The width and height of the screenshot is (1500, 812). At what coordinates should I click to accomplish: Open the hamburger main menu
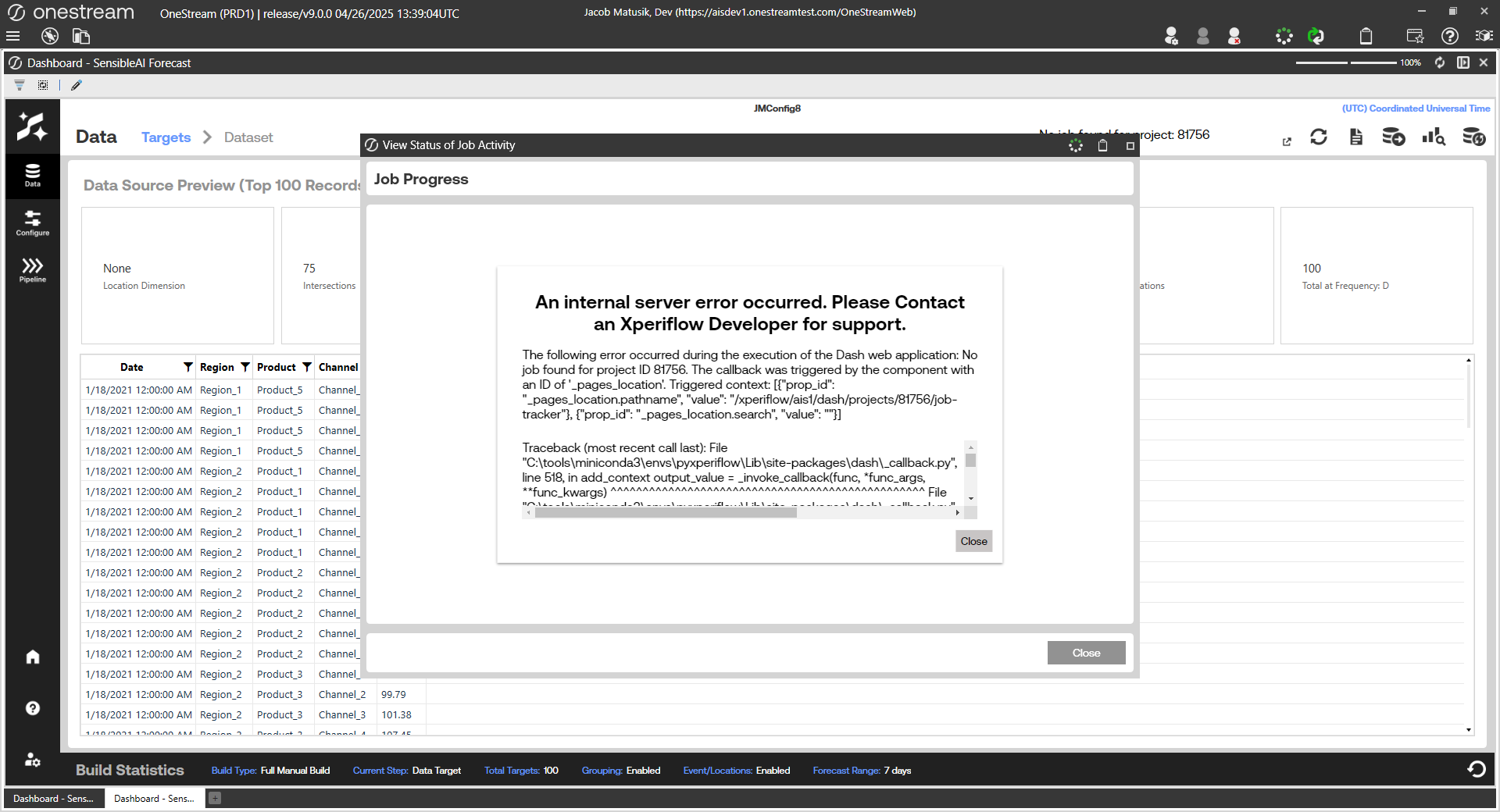click(x=12, y=36)
